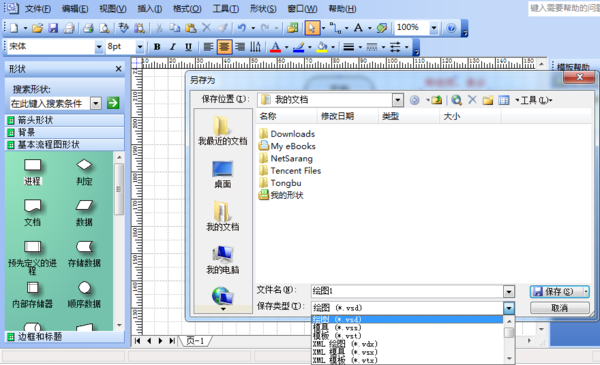This screenshot has width=600, height=365.
Task: Click the Line Color pen swatch
Action: (298, 47)
